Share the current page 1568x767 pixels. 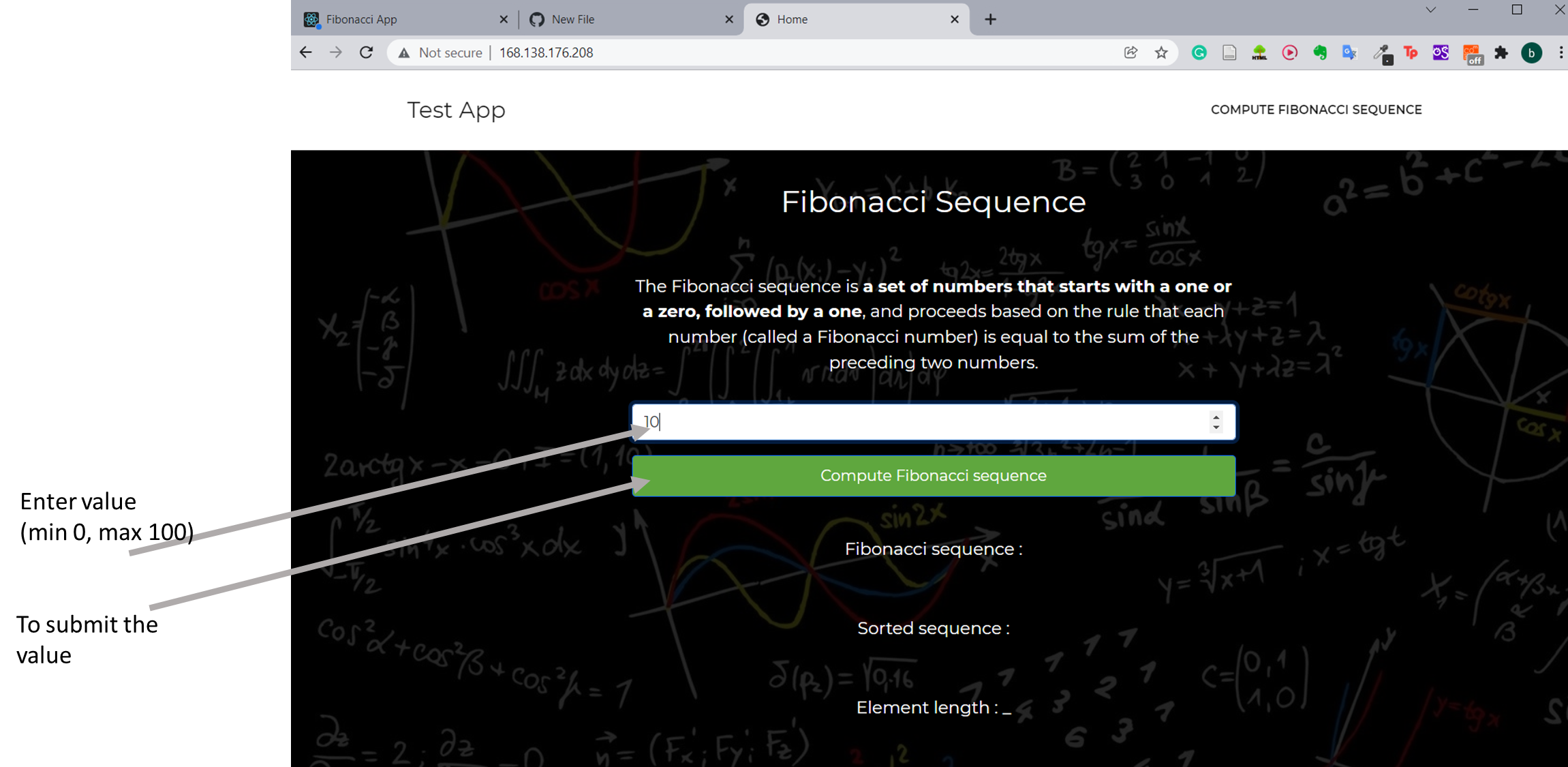coord(1131,52)
